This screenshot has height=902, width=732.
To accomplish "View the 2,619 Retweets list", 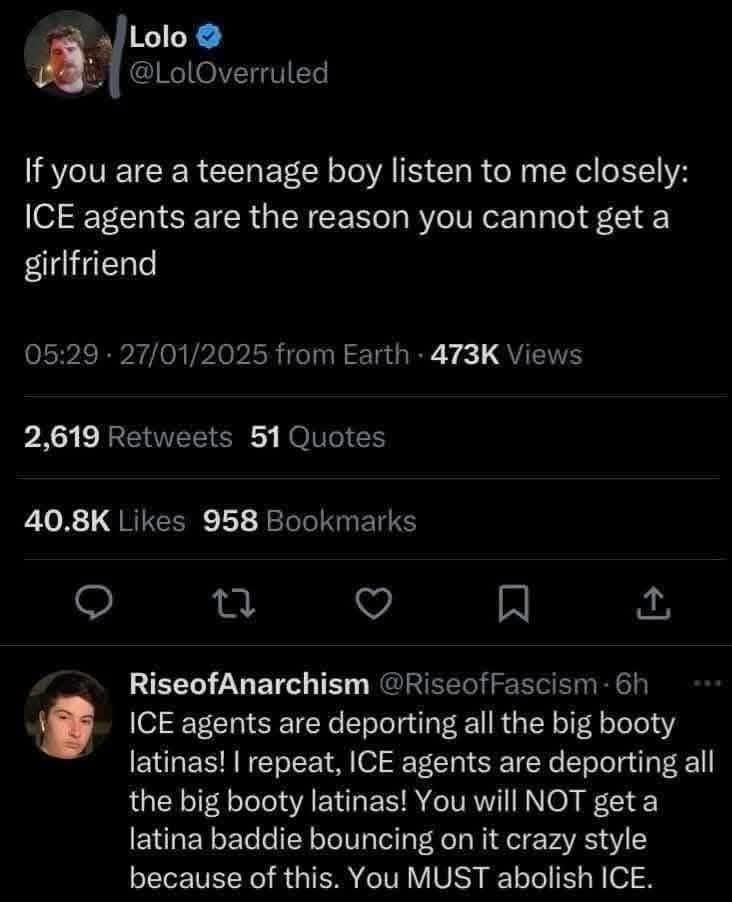I will 128,437.
